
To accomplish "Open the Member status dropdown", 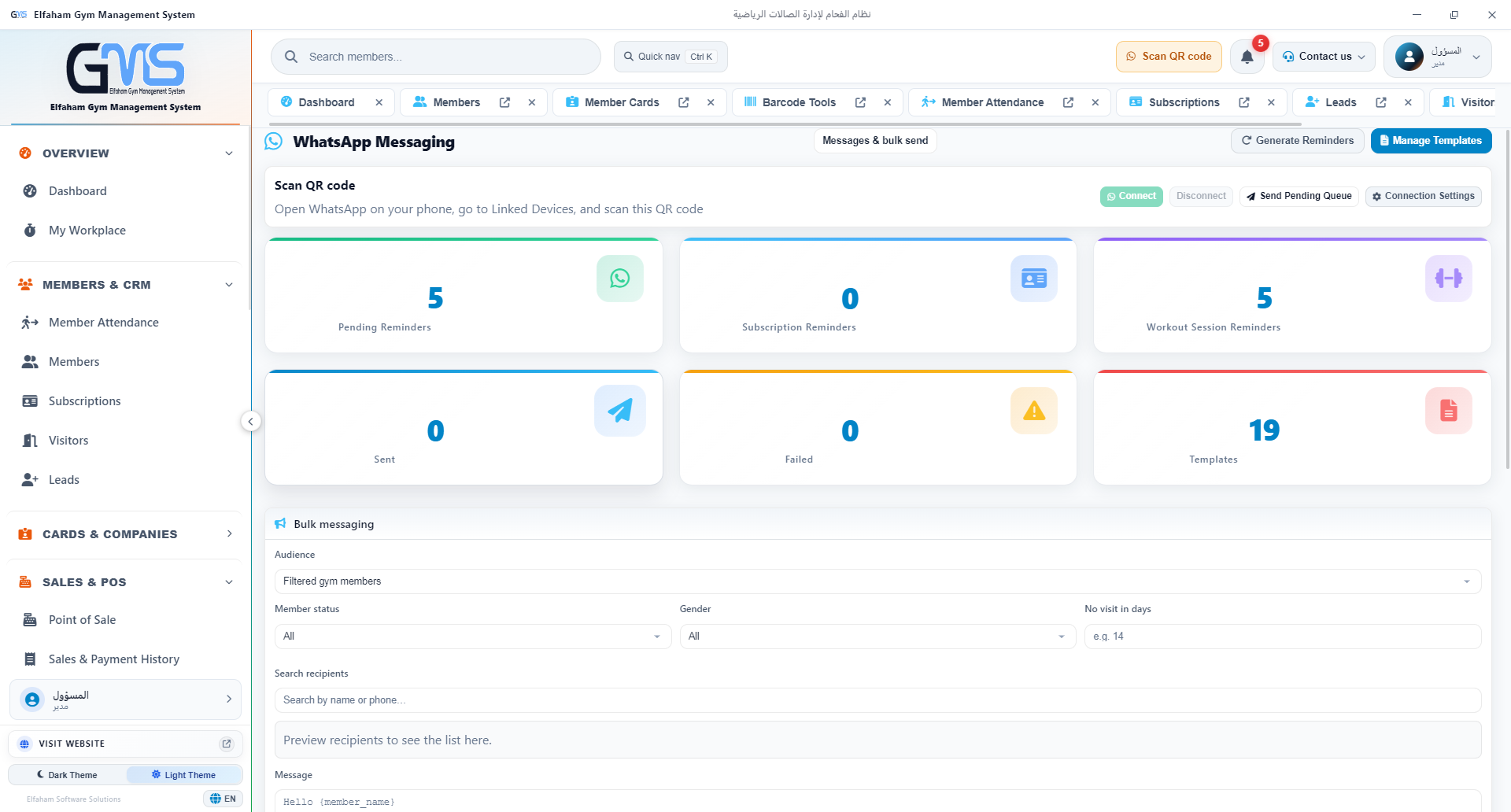I will pyautogui.click(x=472, y=637).
